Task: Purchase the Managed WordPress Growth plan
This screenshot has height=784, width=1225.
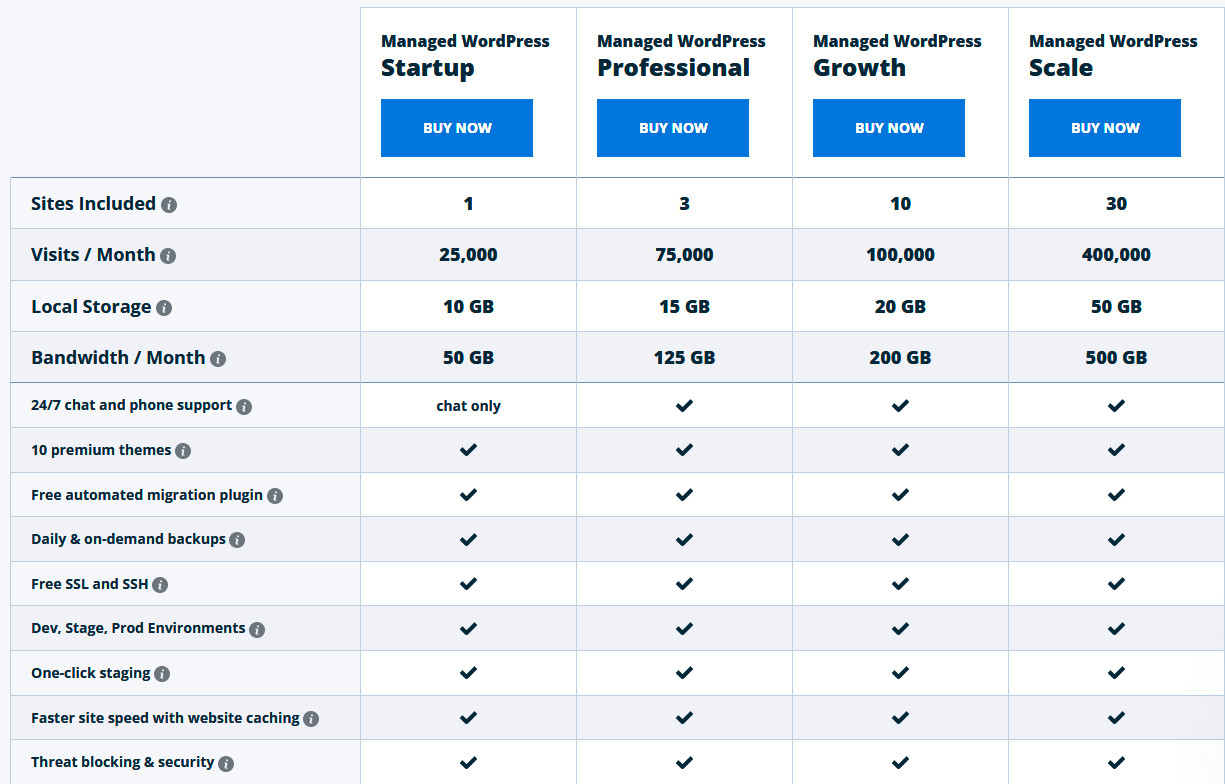Action: pyautogui.click(x=888, y=128)
